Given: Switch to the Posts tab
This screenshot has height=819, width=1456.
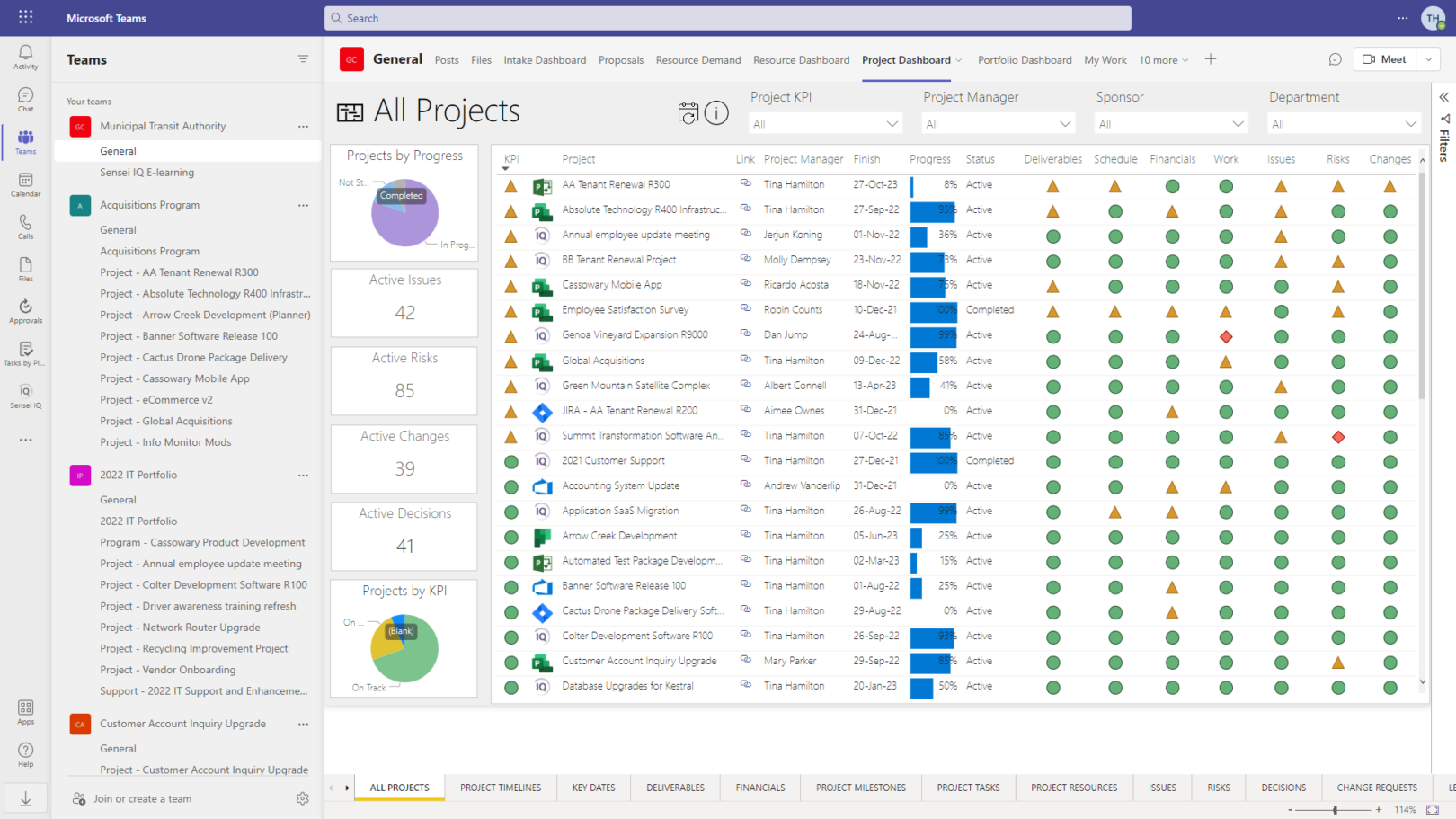Looking at the screenshot, I should 447,60.
